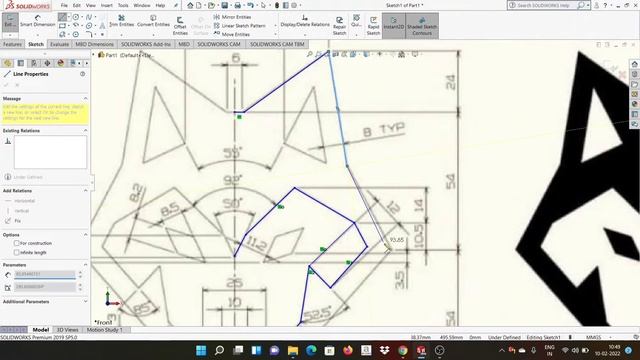Screen dimensions: 640x360
Task: Select the Line sketch tool
Action: (x=62, y=17)
